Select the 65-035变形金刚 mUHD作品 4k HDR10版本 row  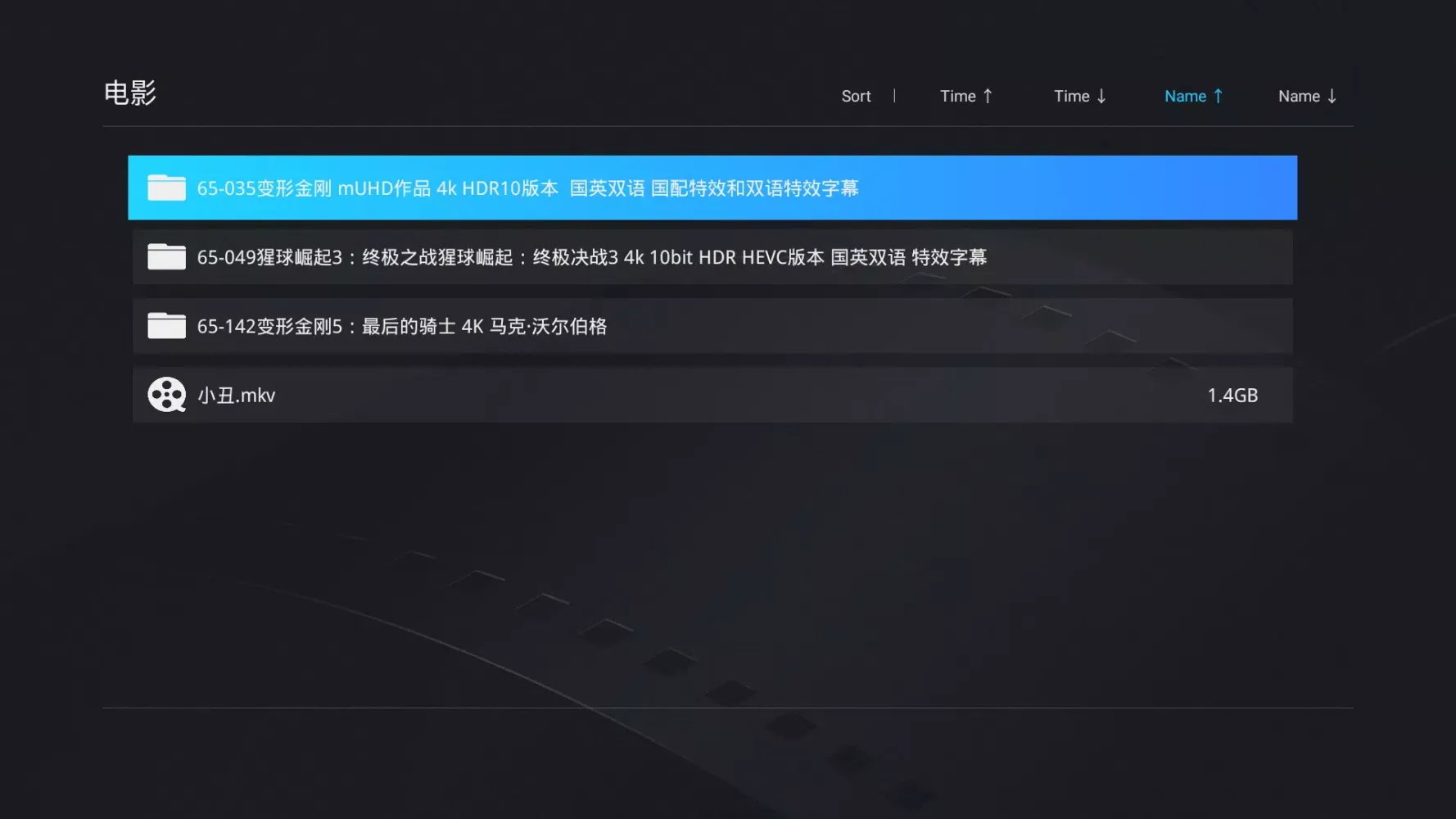point(712,188)
